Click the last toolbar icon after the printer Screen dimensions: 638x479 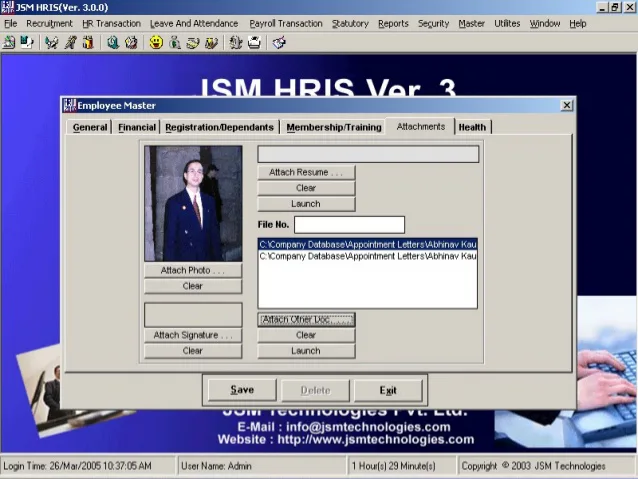[x=279, y=42]
